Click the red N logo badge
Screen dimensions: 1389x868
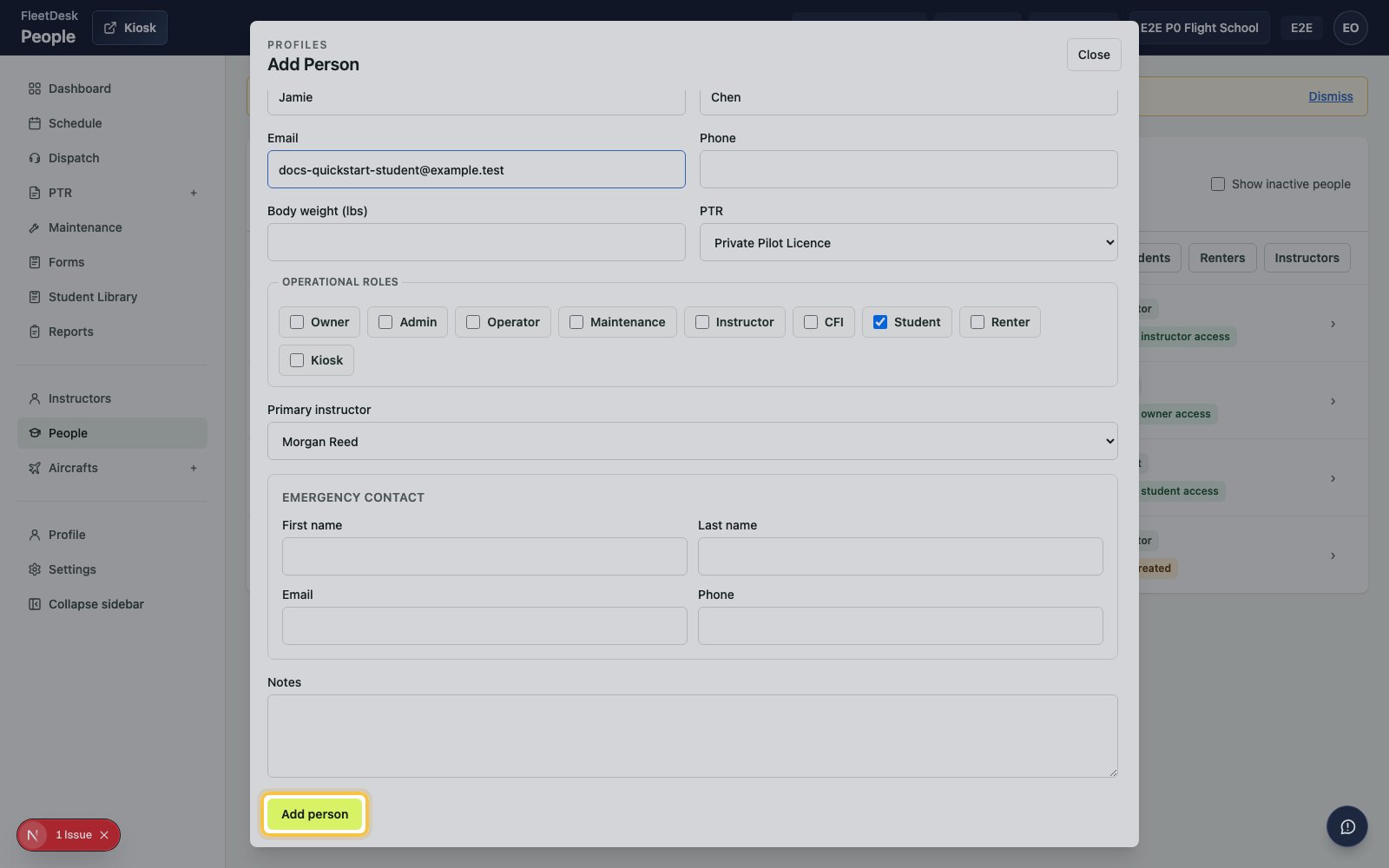click(33, 835)
